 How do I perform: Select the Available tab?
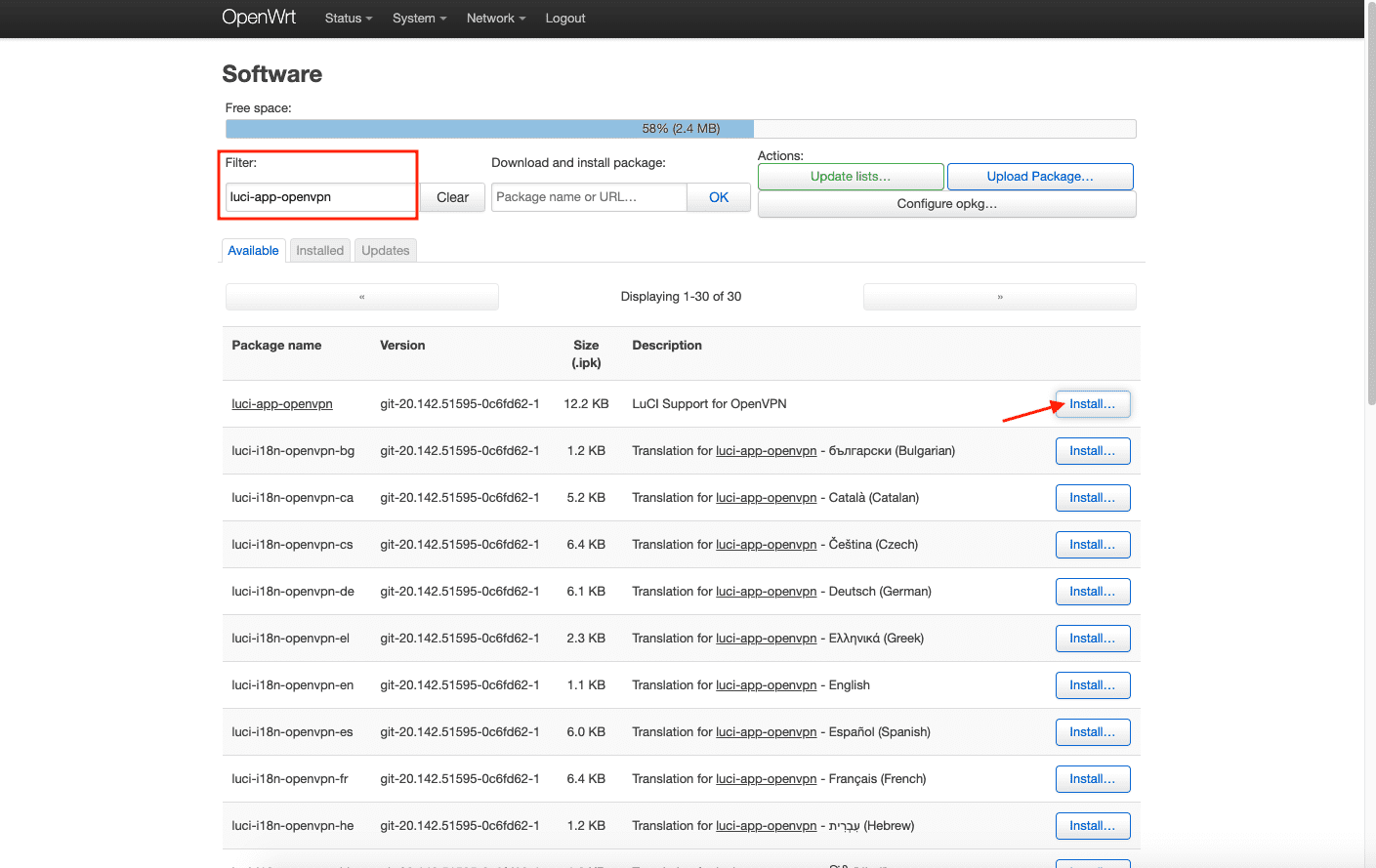click(x=253, y=251)
